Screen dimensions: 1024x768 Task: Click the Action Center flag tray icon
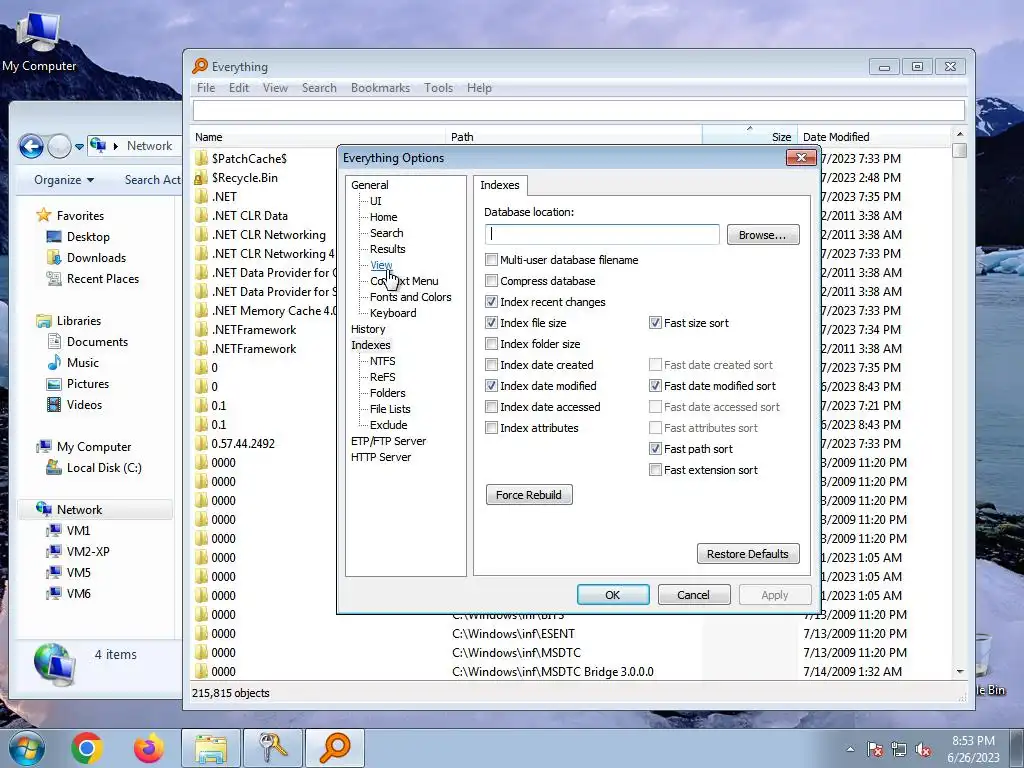click(x=875, y=750)
